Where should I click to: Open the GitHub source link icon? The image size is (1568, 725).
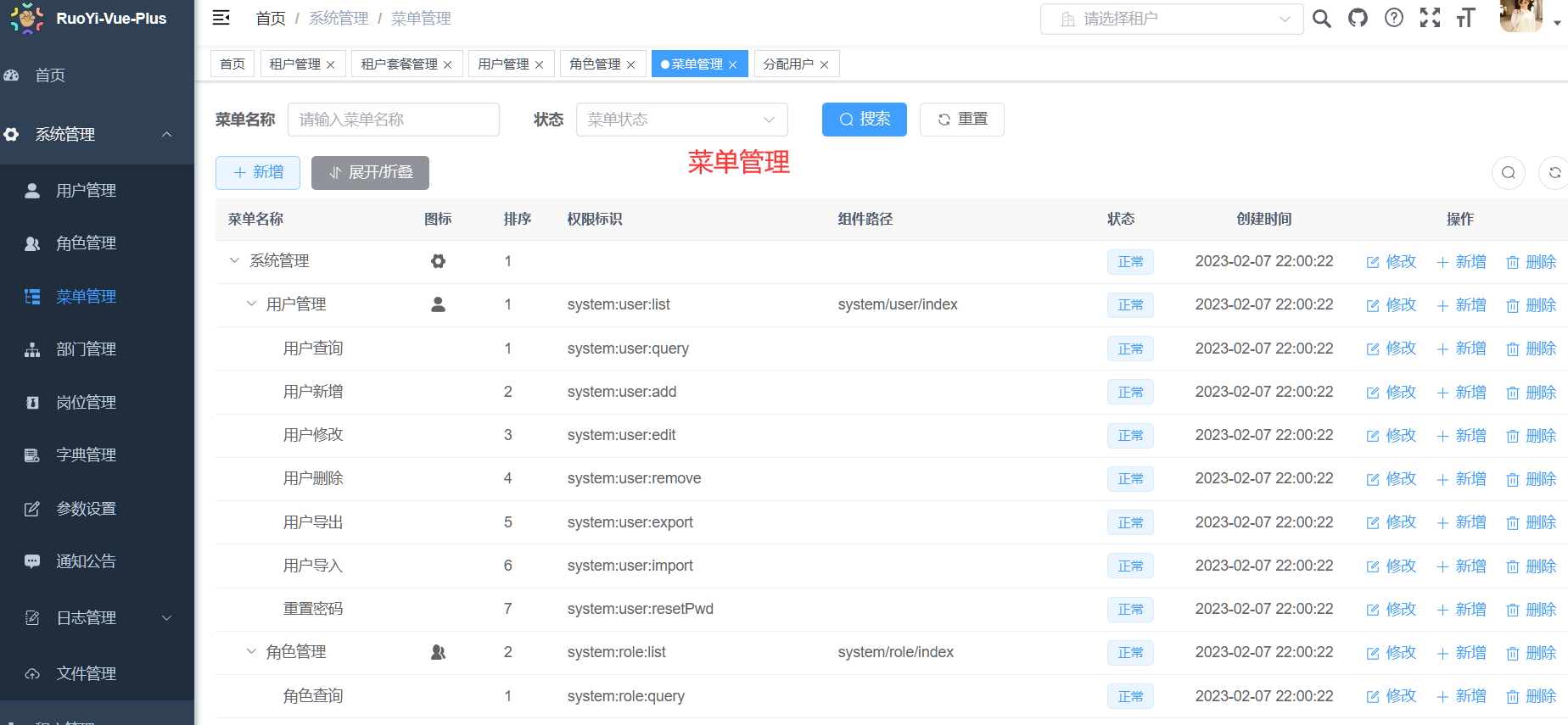(1358, 18)
